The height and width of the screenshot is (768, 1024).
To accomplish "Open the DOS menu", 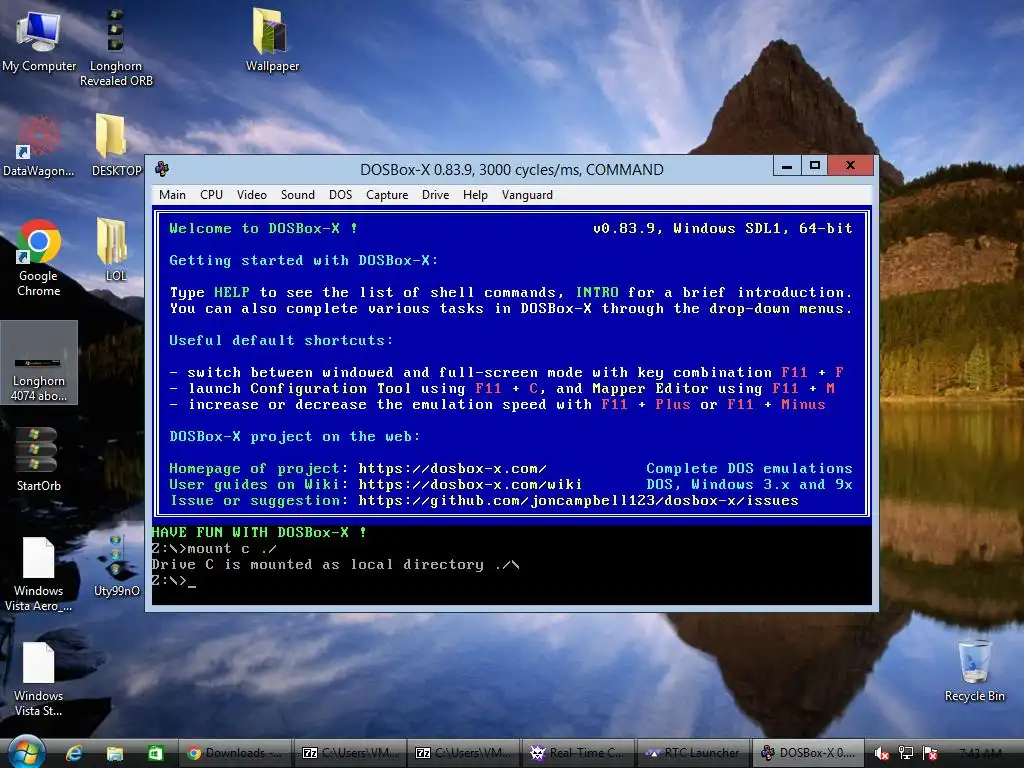I will (x=340, y=195).
